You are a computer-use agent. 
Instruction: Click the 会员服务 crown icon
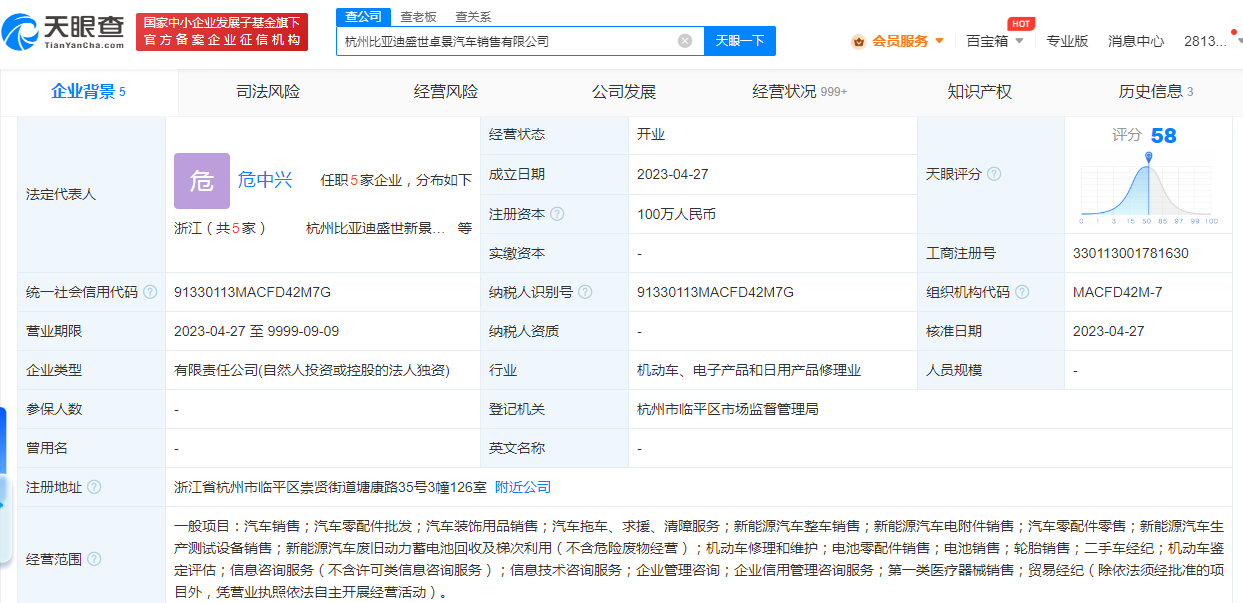pyautogui.click(x=858, y=41)
